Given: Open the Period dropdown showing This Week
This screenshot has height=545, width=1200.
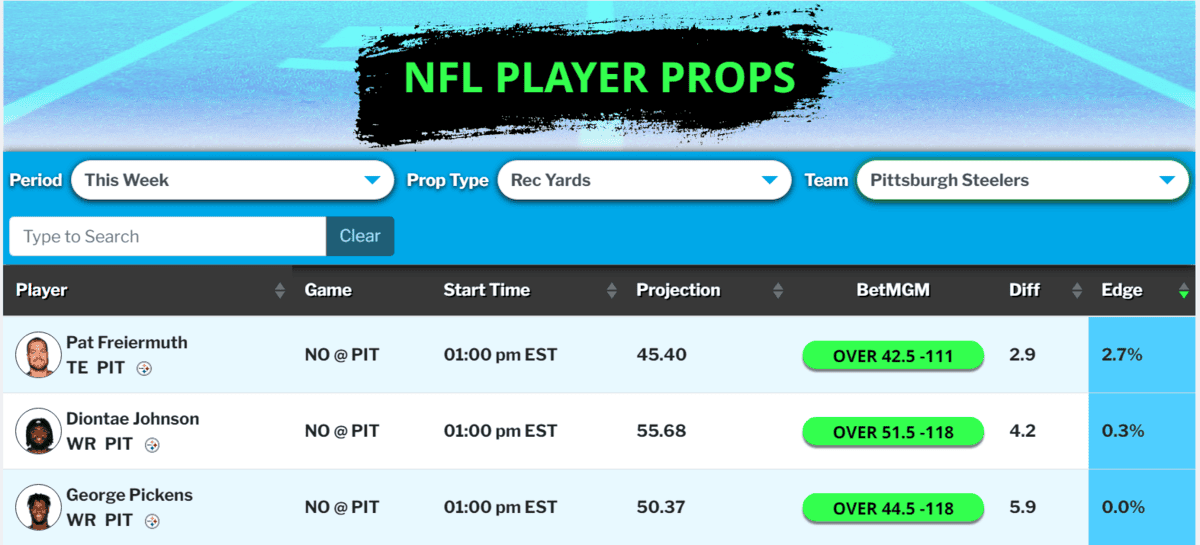Looking at the screenshot, I should [231, 180].
